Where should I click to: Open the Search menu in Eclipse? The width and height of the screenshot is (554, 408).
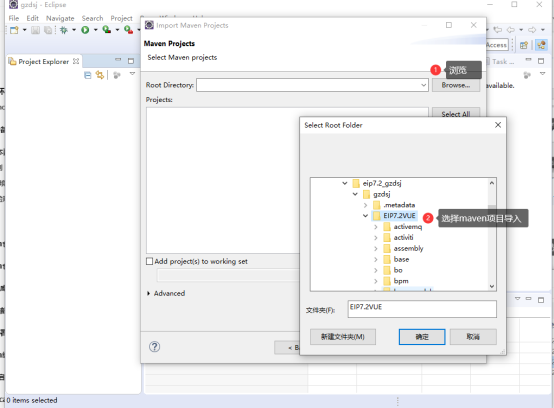pos(93,18)
